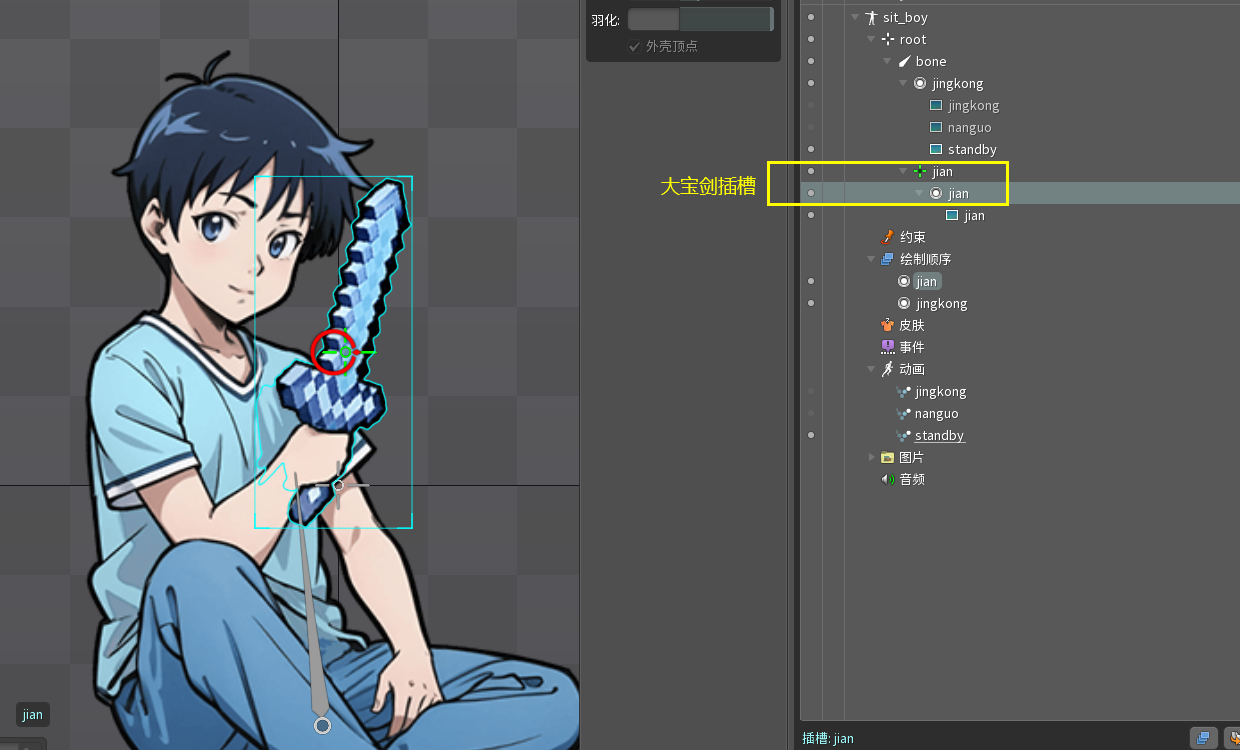Select the 皮肤 skins icon
This screenshot has width=1240, height=750.
887,325
